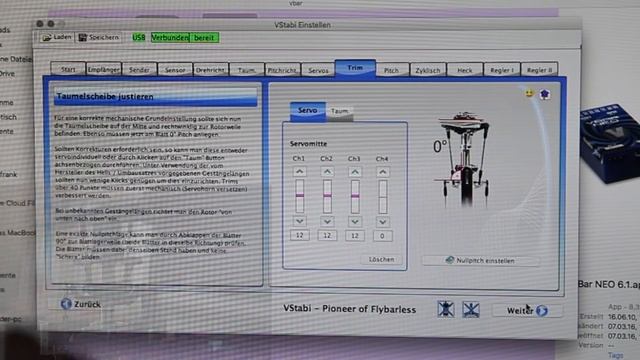Image resolution: width=640 pixels, height=360 pixels.
Task: Click the 0° pitch angle readout
Action: [440, 146]
